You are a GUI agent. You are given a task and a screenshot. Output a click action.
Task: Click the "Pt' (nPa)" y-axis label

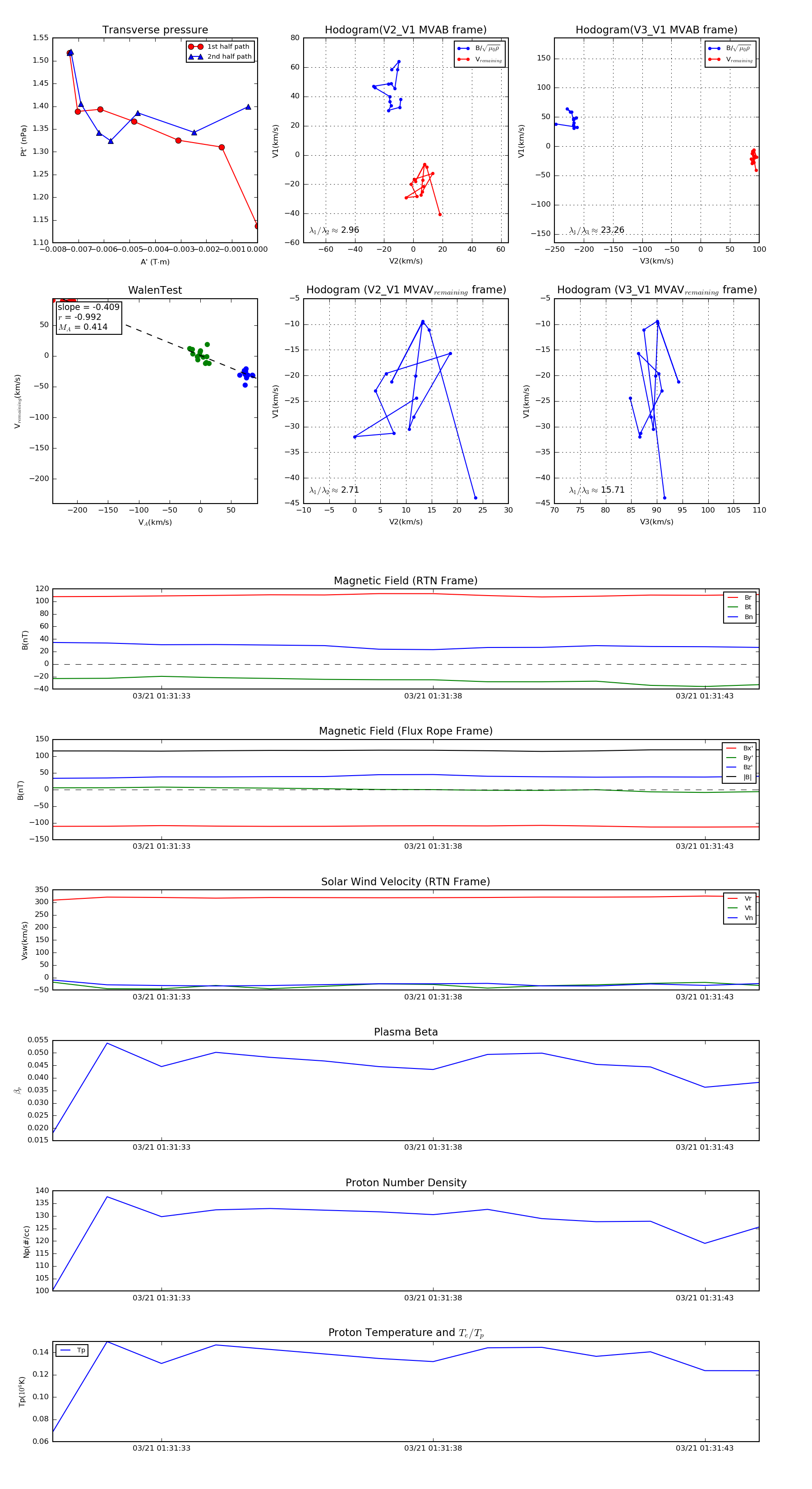point(24,140)
